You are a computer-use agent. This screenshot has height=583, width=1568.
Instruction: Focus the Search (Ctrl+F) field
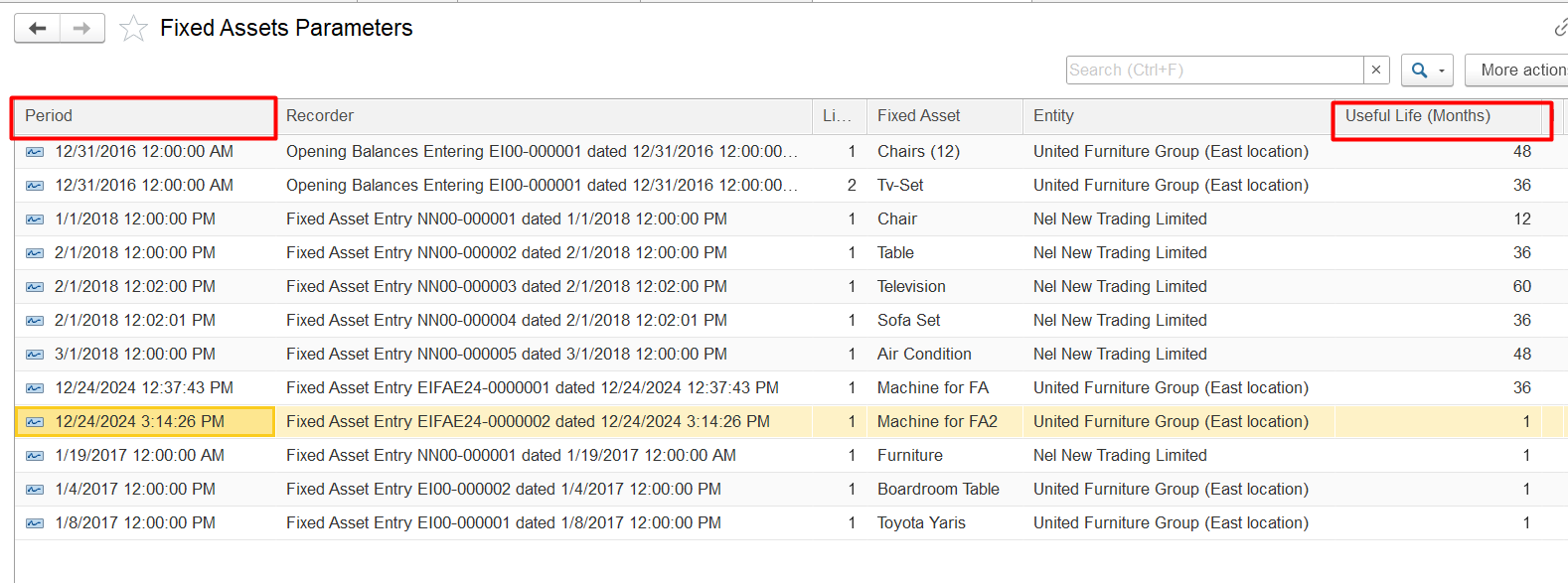coord(1214,70)
